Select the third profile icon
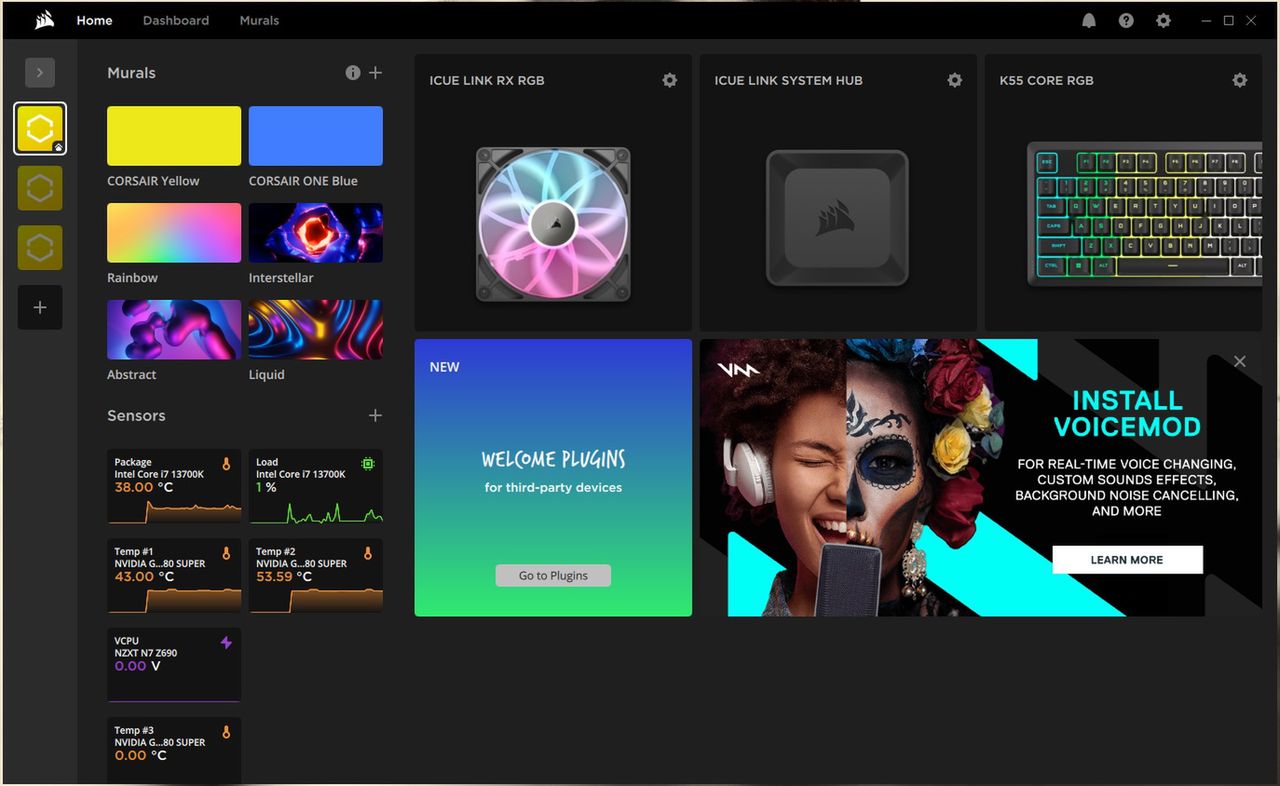1280x786 pixels. coord(40,247)
